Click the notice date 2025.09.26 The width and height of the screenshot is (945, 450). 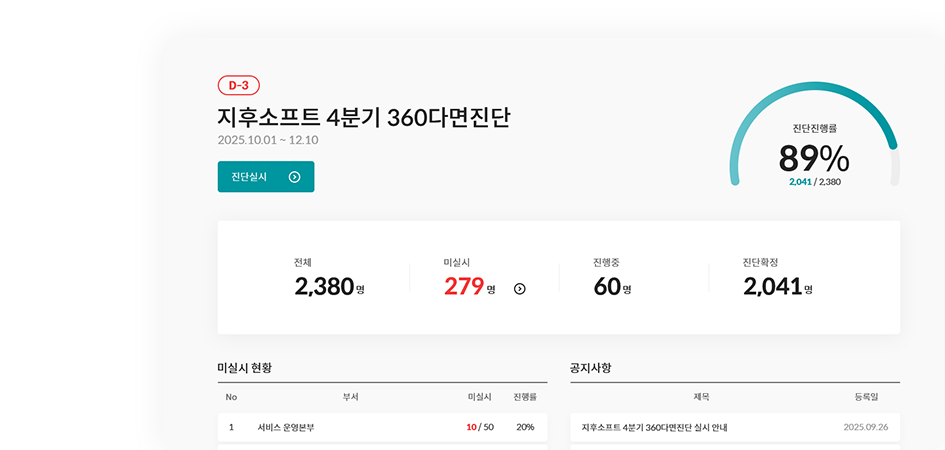click(866, 428)
